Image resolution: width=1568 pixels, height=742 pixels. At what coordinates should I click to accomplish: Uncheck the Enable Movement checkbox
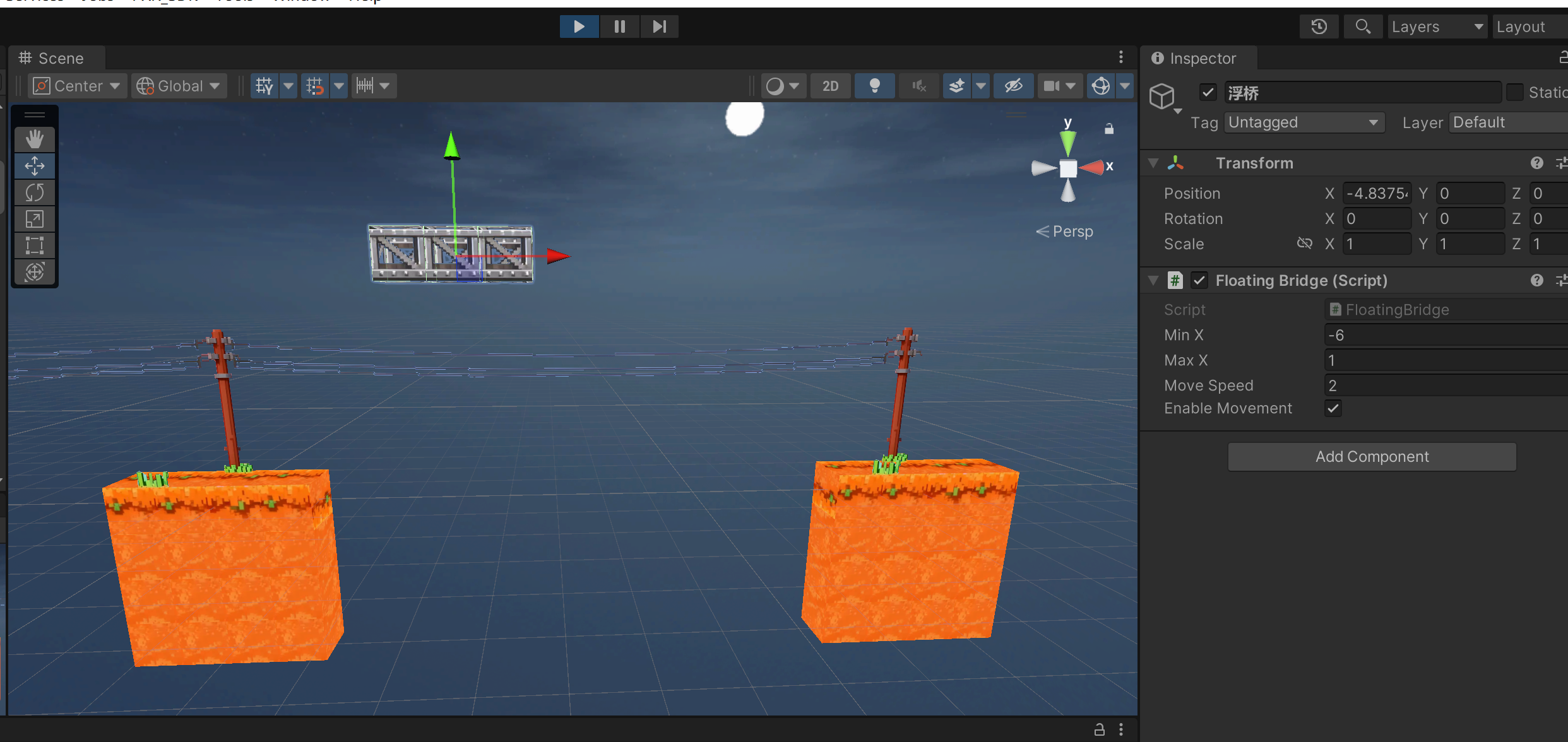point(1333,408)
